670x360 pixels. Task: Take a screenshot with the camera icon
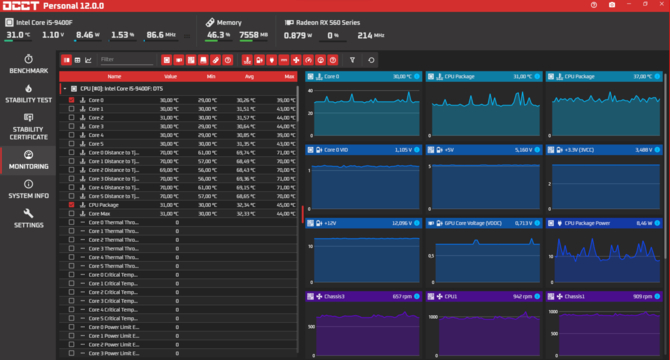(612, 5)
